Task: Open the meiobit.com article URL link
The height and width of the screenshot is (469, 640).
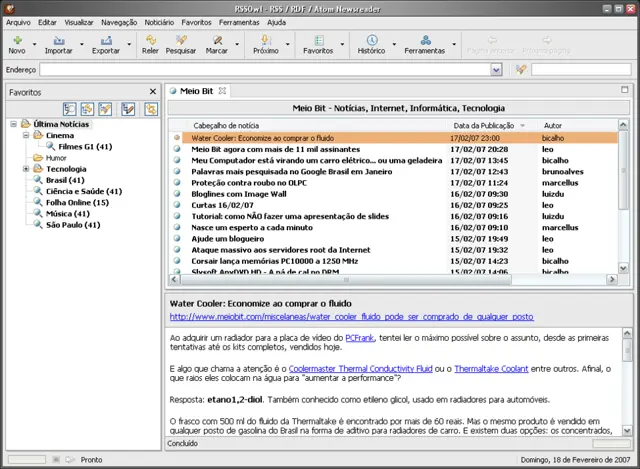Action: [x=351, y=317]
